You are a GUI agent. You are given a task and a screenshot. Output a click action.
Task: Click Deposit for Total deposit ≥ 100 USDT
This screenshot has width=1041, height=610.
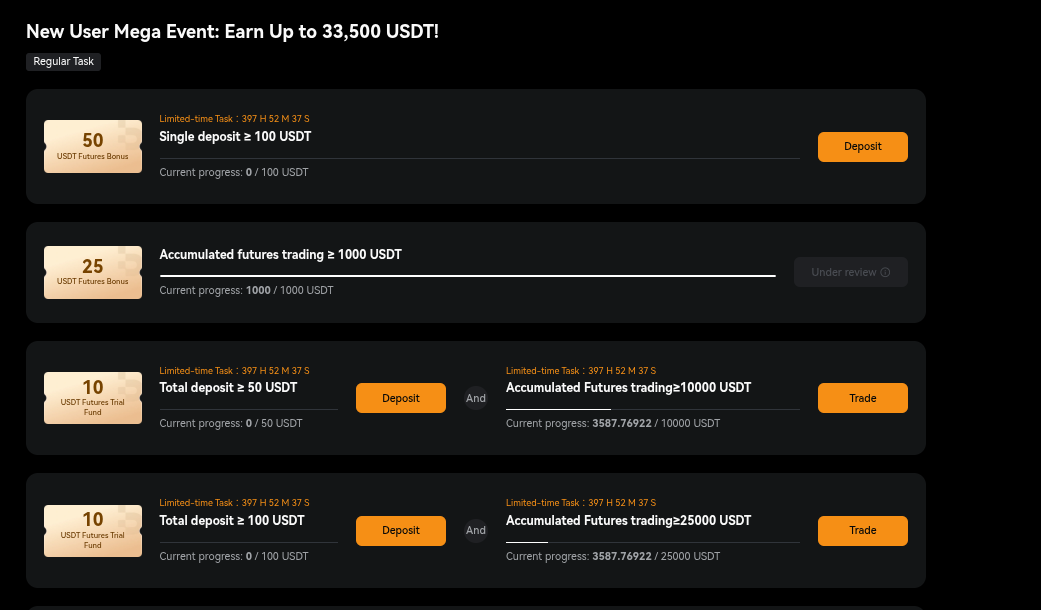(401, 530)
